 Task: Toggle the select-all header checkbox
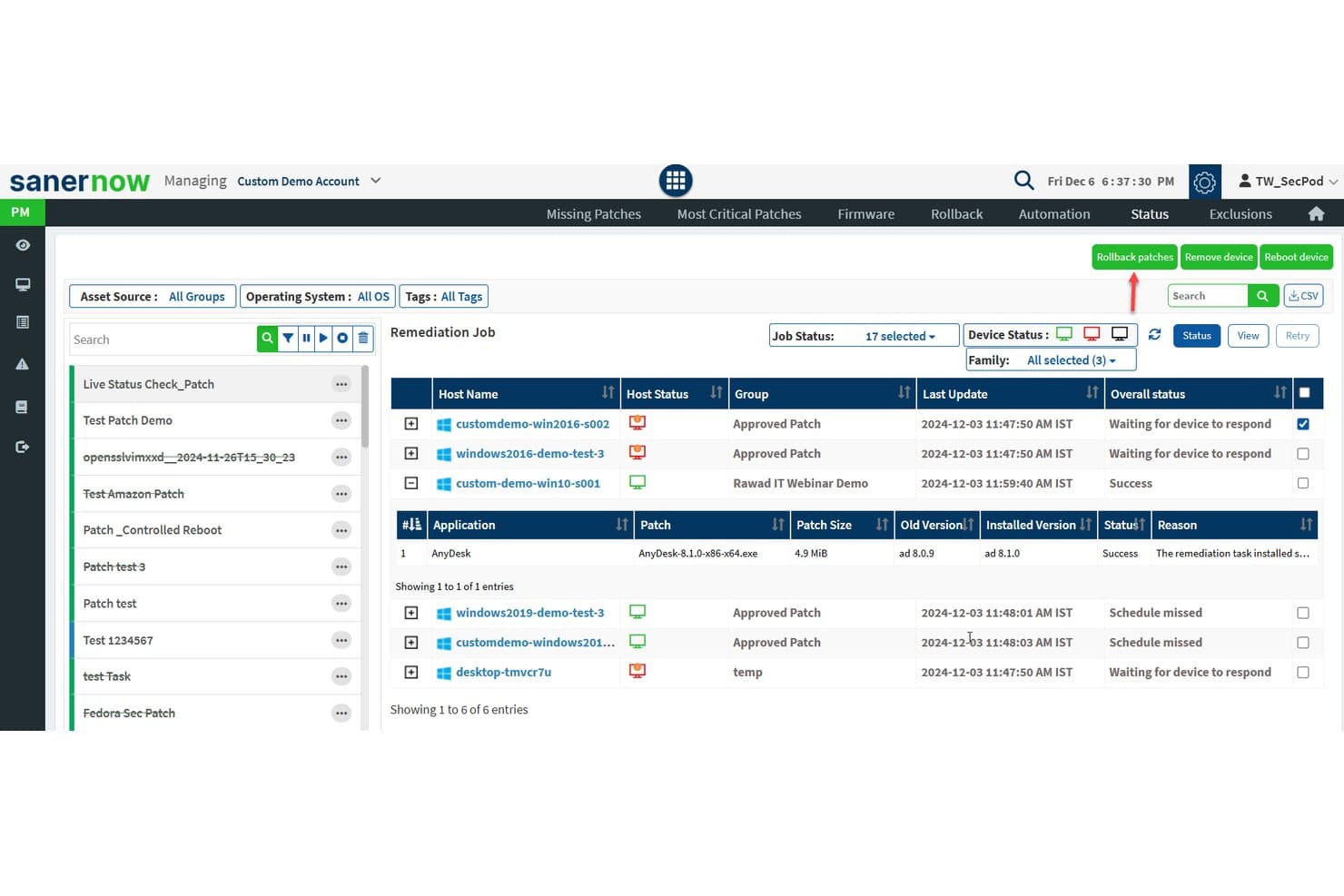tap(1305, 393)
